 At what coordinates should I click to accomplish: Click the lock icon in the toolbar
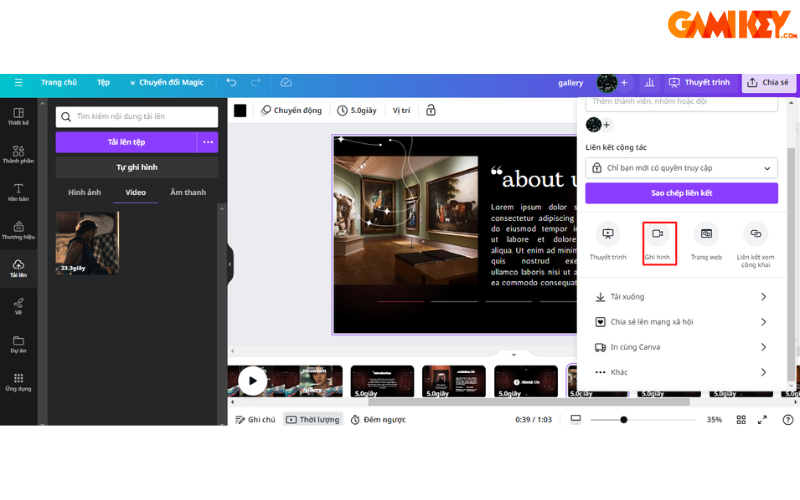(x=431, y=110)
